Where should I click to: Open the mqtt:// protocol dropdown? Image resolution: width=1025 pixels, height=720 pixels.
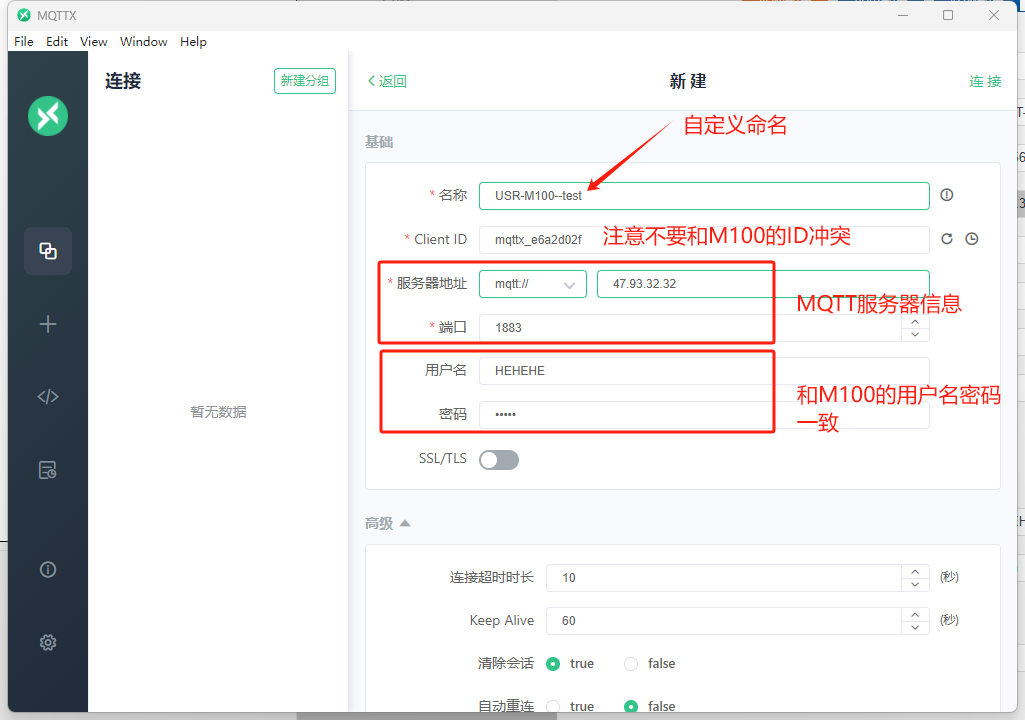click(x=532, y=284)
